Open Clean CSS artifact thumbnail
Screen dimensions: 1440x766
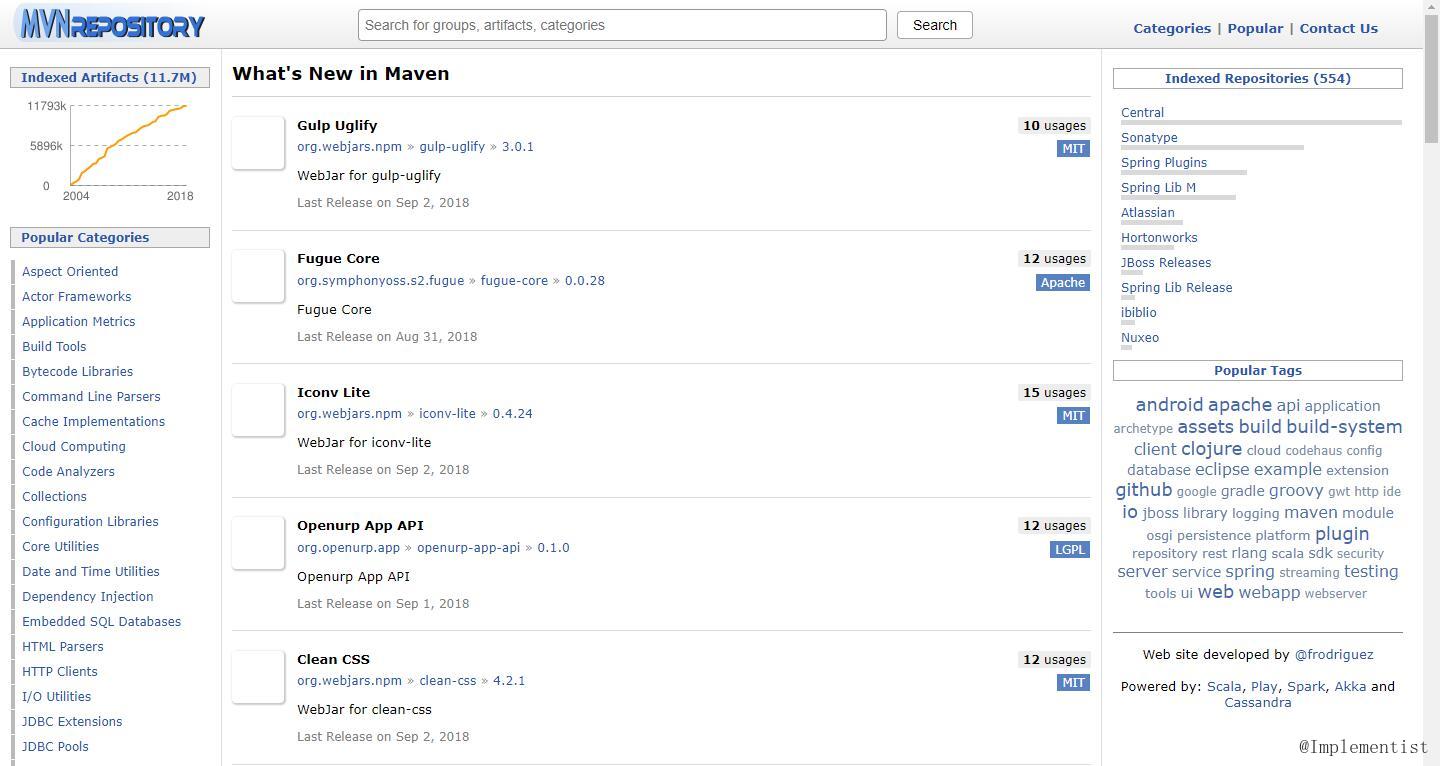tap(258, 676)
